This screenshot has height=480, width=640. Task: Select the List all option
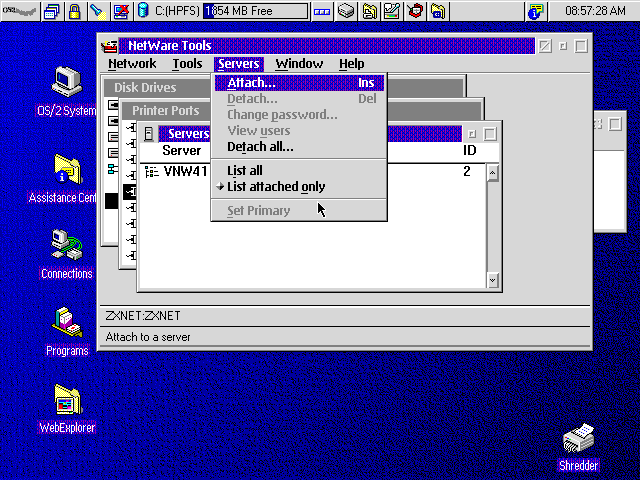pyautogui.click(x=299, y=171)
